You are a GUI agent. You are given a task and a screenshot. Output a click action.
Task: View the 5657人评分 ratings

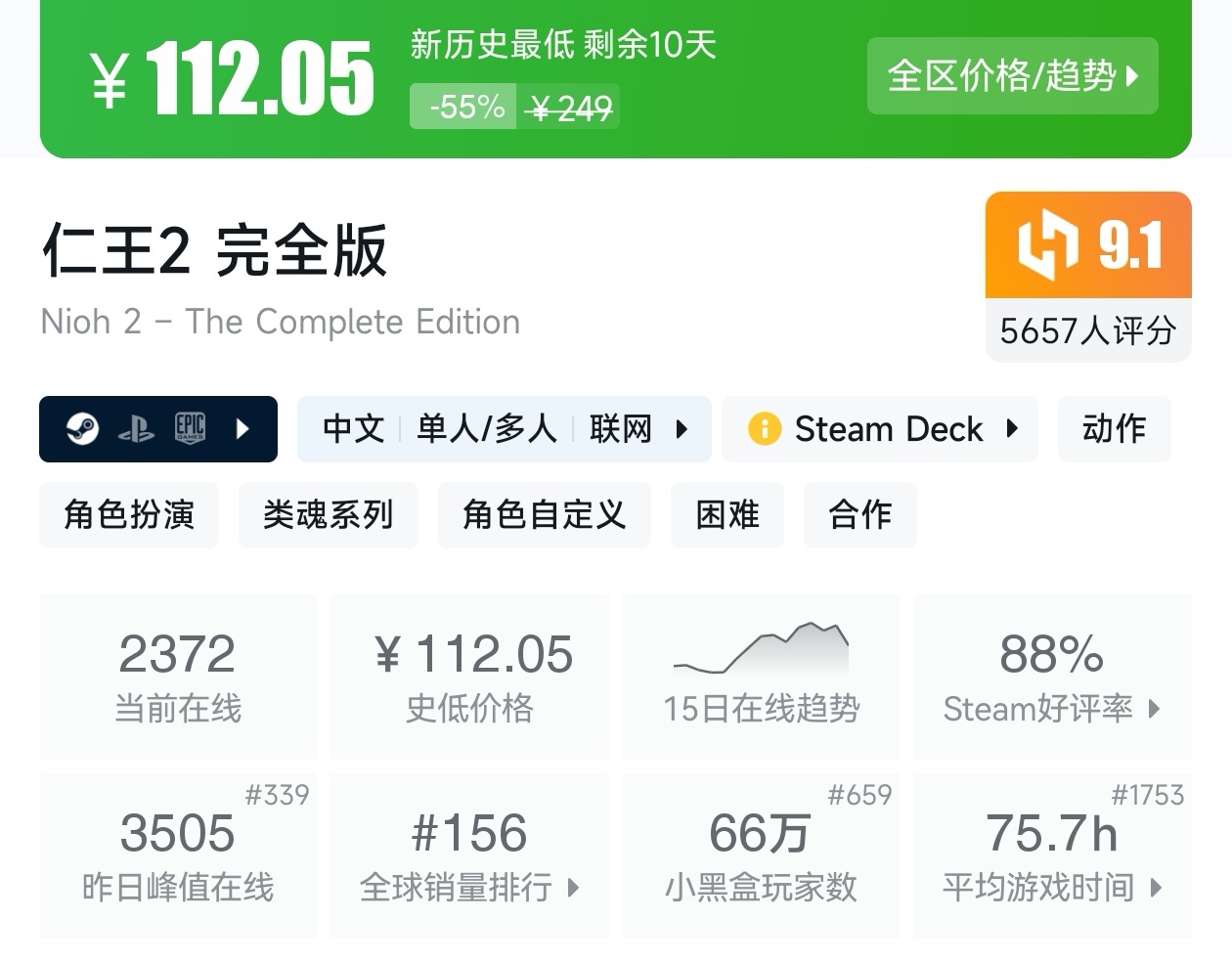pyautogui.click(x=1087, y=330)
